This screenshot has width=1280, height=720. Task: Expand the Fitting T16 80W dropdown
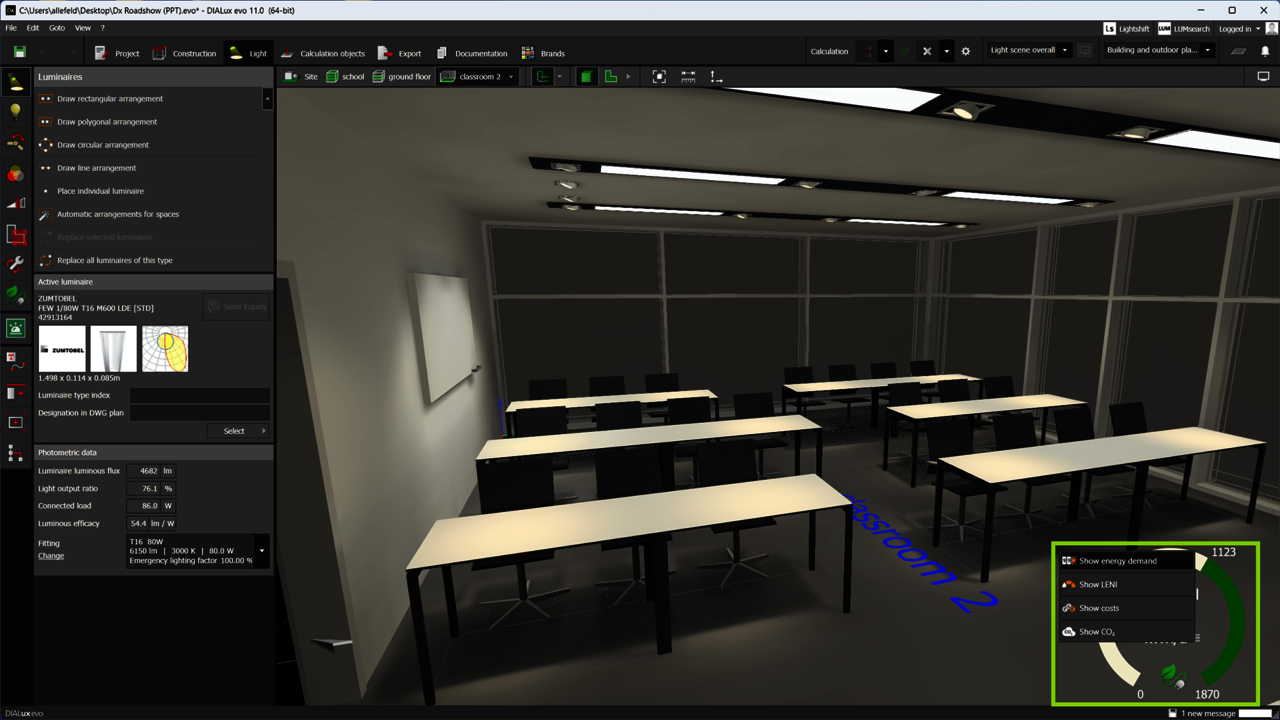tap(262, 551)
